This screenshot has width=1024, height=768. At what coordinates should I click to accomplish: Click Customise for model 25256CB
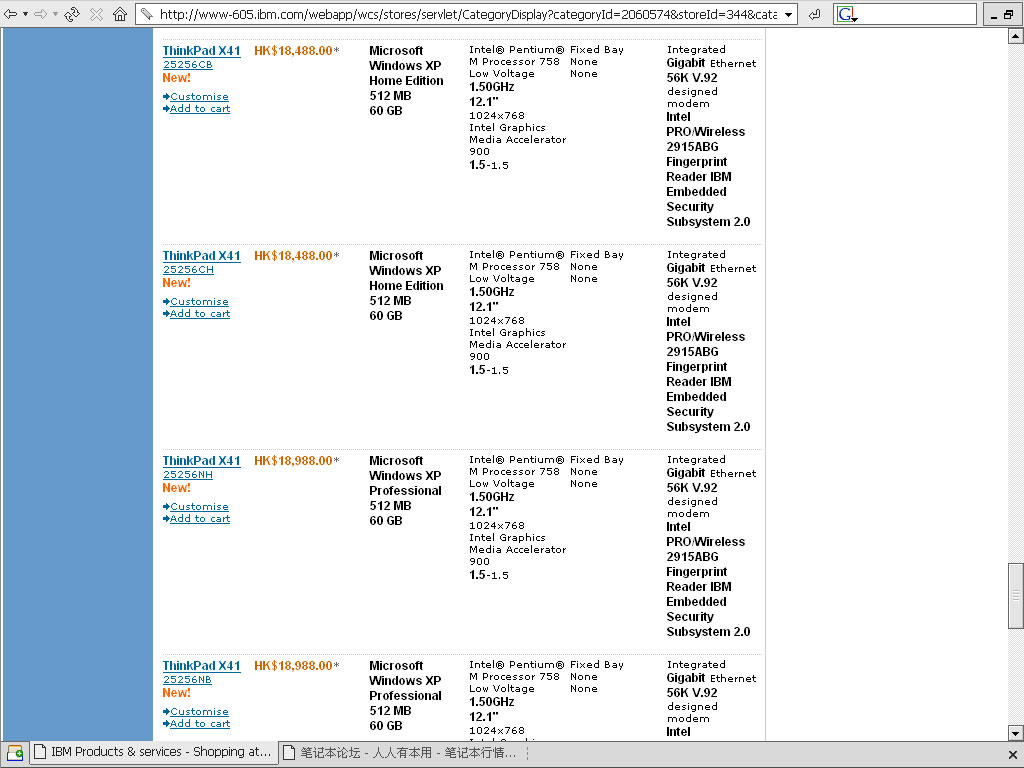pyautogui.click(x=199, y=97)
